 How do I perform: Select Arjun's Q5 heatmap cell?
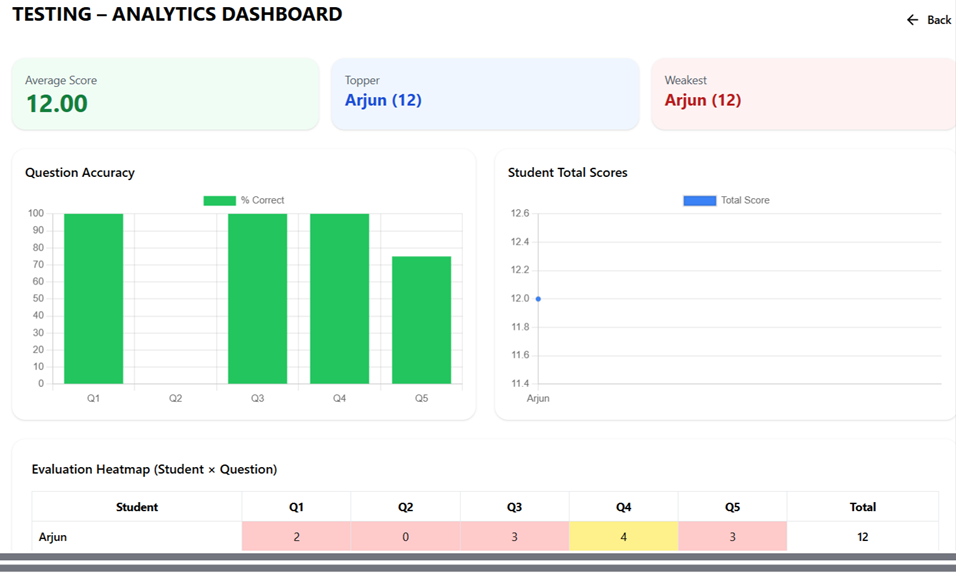click(x=732, y=537)
